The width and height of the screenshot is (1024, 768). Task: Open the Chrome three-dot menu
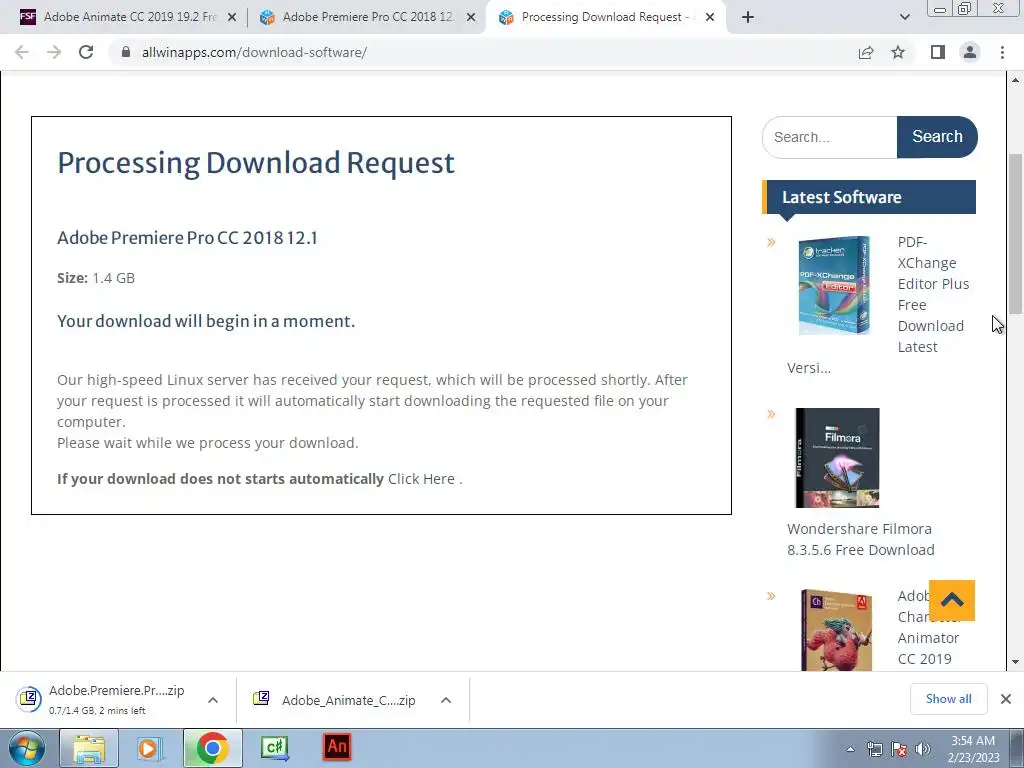click(x=1002, y=52)
